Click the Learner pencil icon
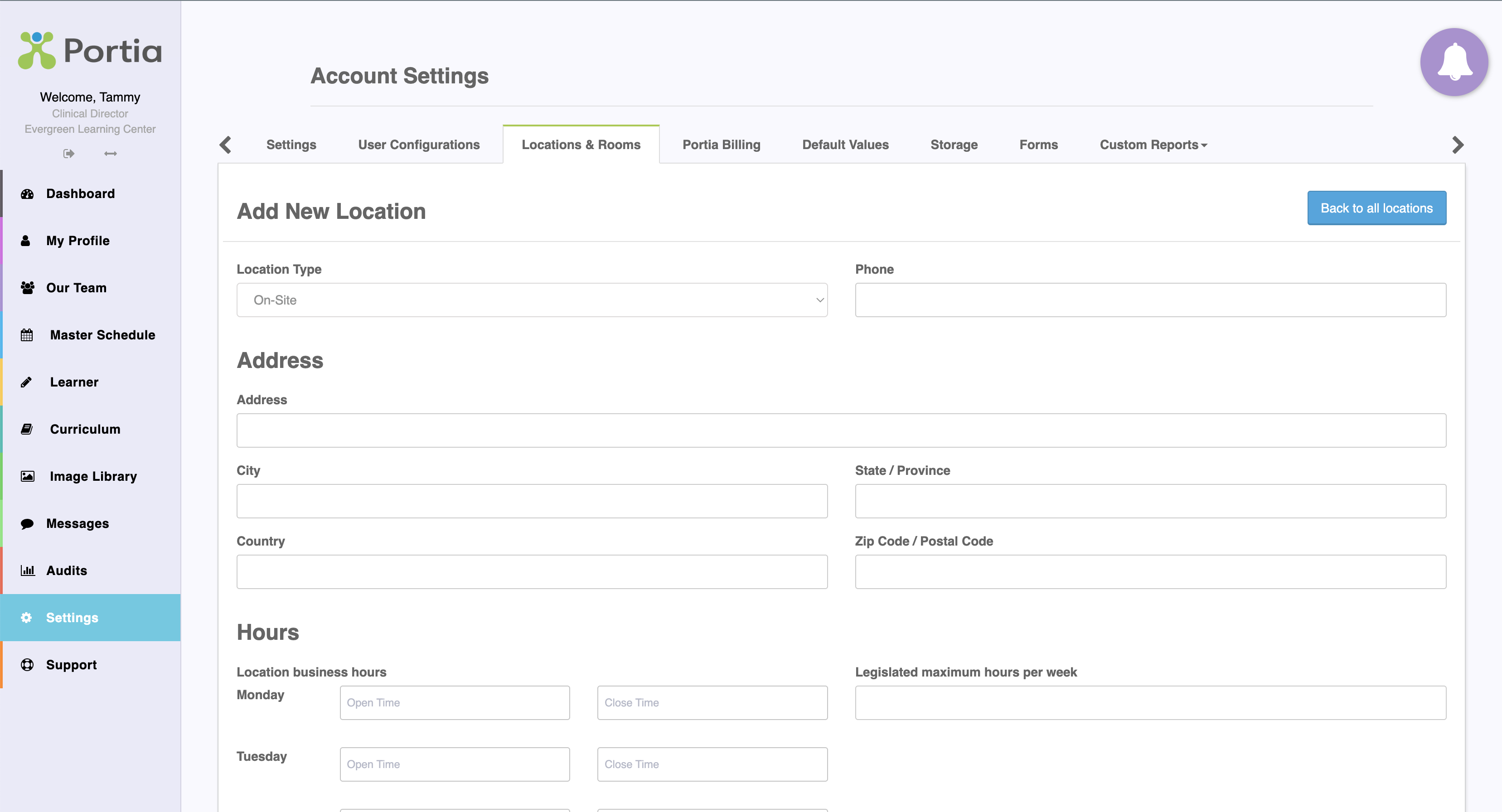This screenshot has height=812, width=1502. (x=27, y=382)
